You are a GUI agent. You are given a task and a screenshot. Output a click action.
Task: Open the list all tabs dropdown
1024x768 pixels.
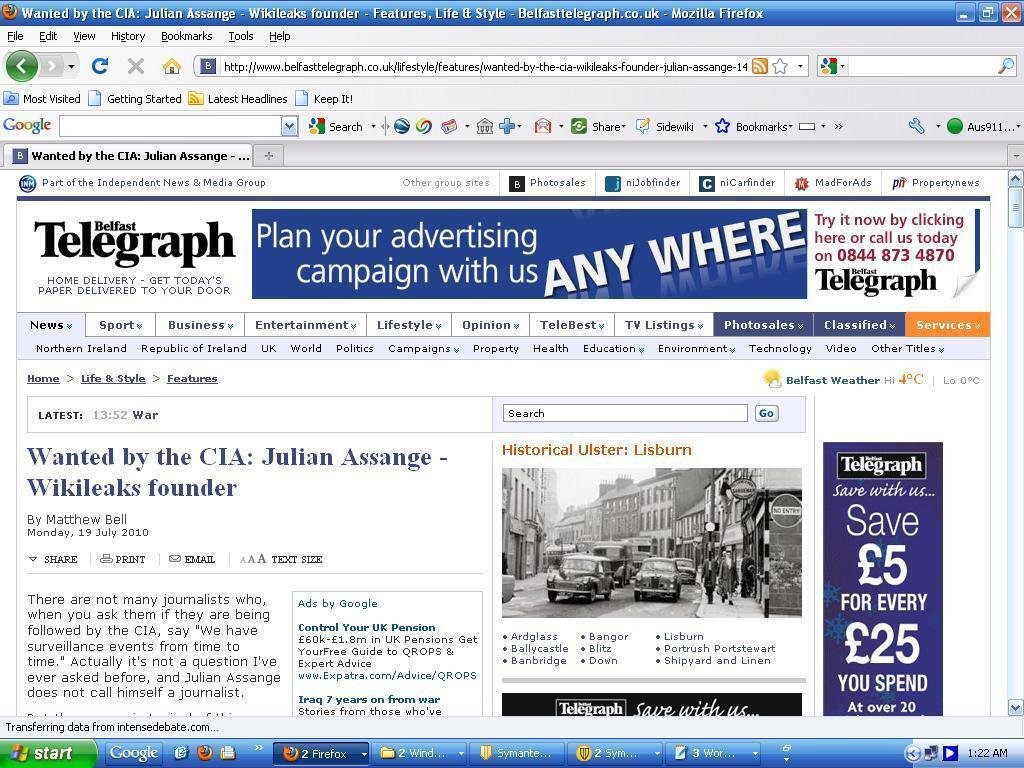click(1016, 156)
